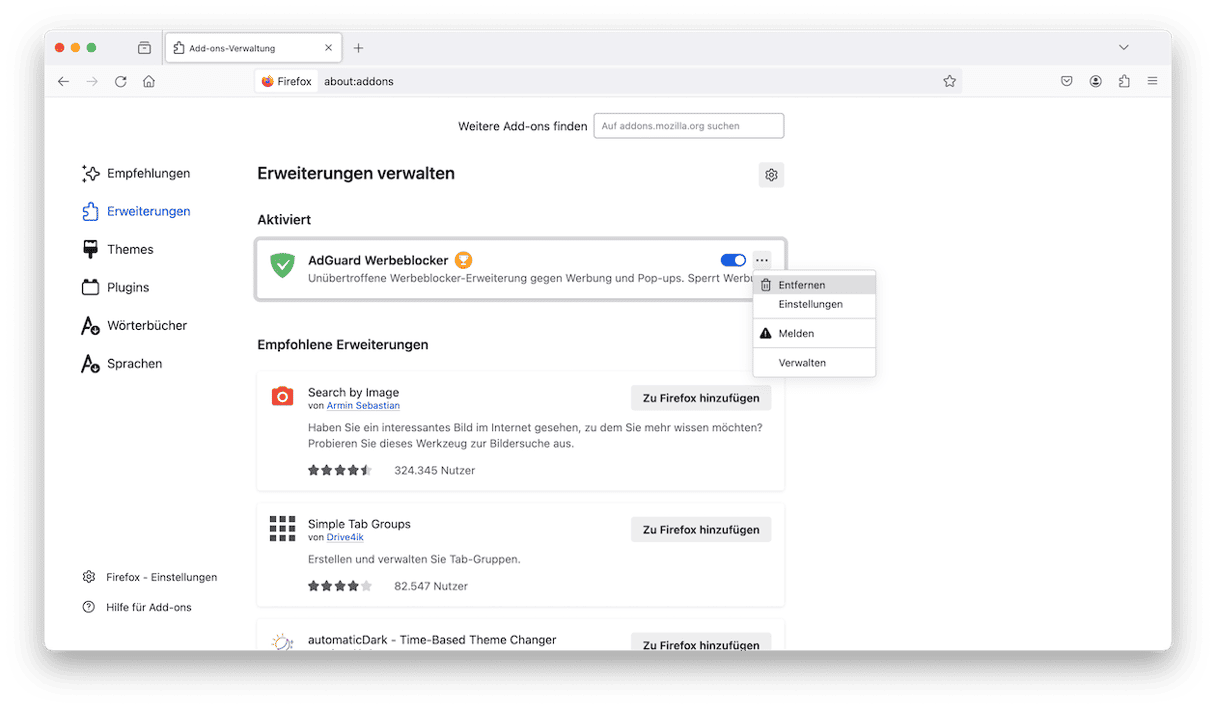Bookmark this page with the star icon
This screenshot has width=1216, height=709.
[949, 81]
